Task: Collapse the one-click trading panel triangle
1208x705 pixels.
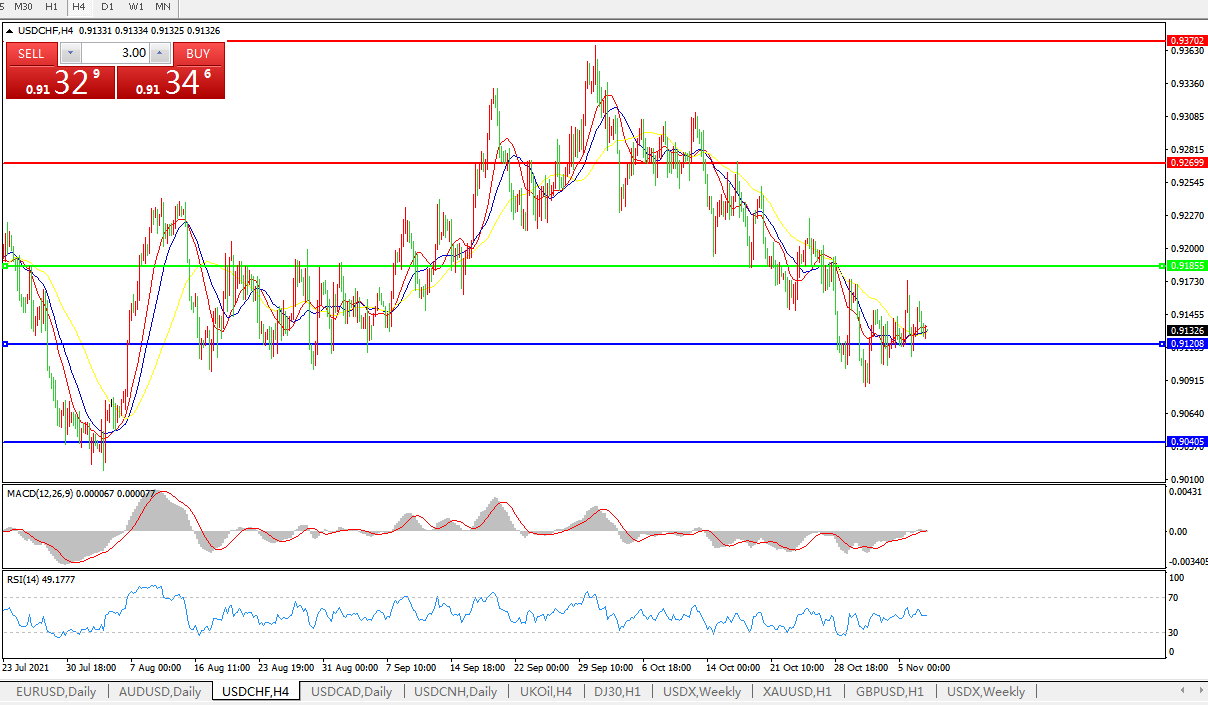Action: click(10, 31)
